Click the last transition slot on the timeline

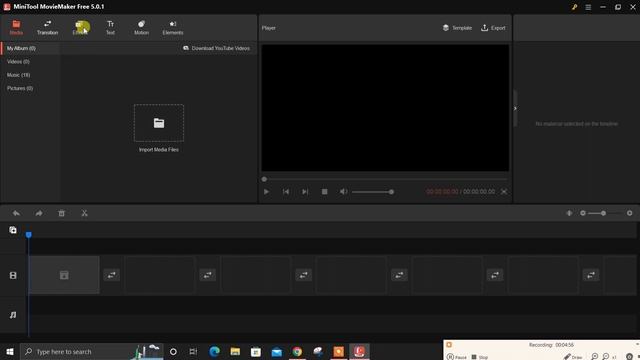pyautogui.click(x=591, y=275)
